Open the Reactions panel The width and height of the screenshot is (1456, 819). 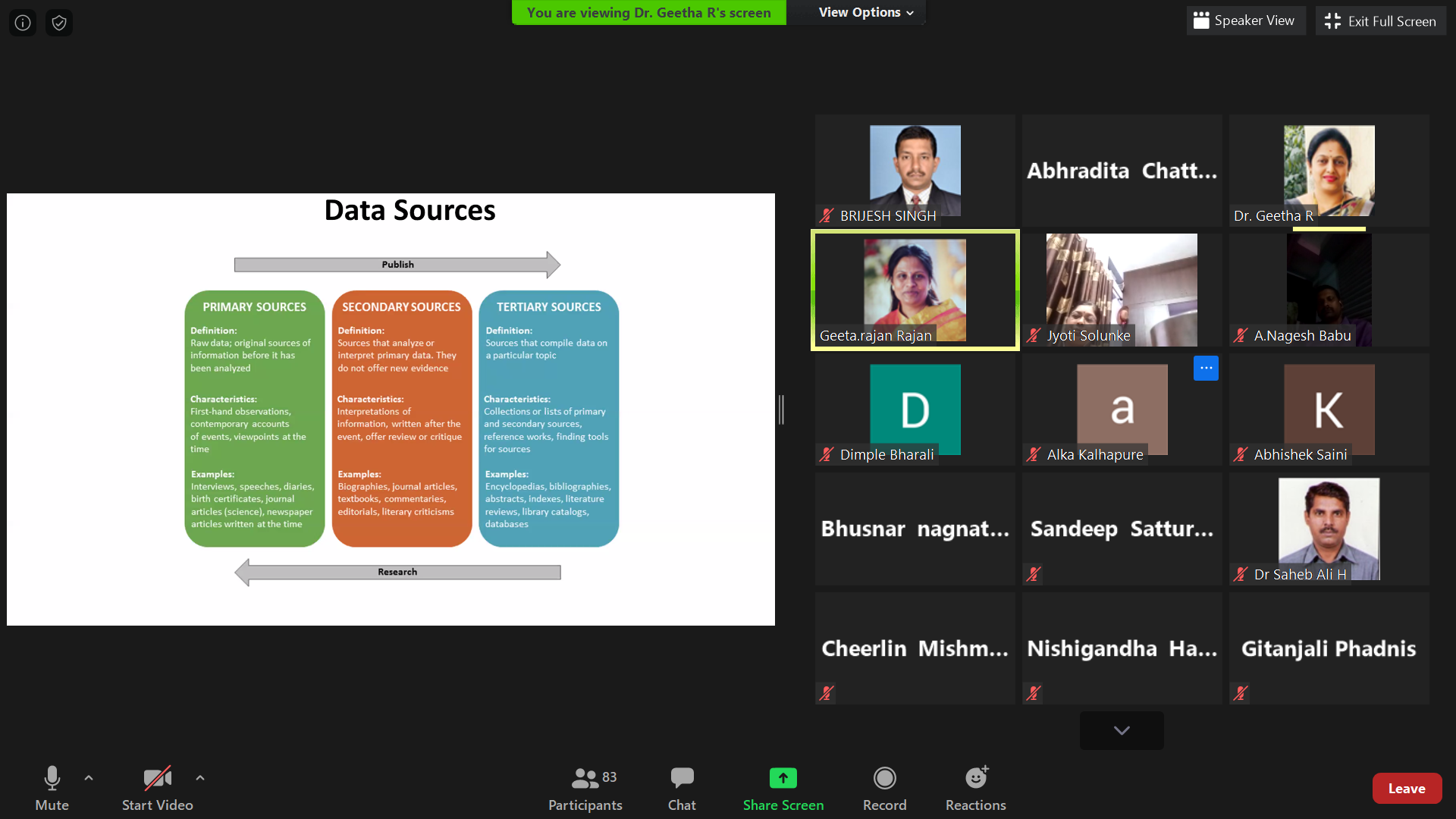point(975,788)
